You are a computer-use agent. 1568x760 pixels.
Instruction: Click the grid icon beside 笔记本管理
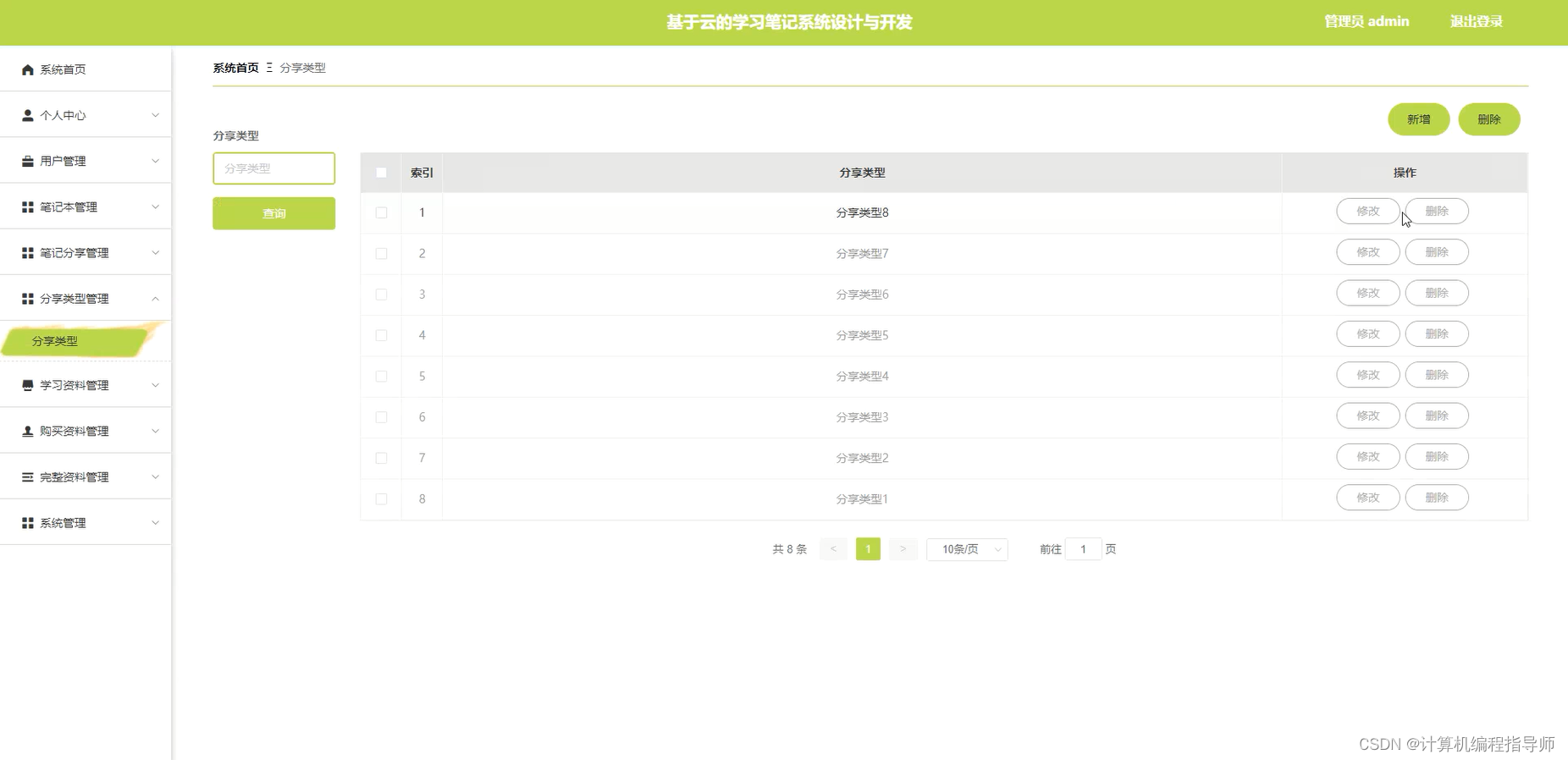28,207
